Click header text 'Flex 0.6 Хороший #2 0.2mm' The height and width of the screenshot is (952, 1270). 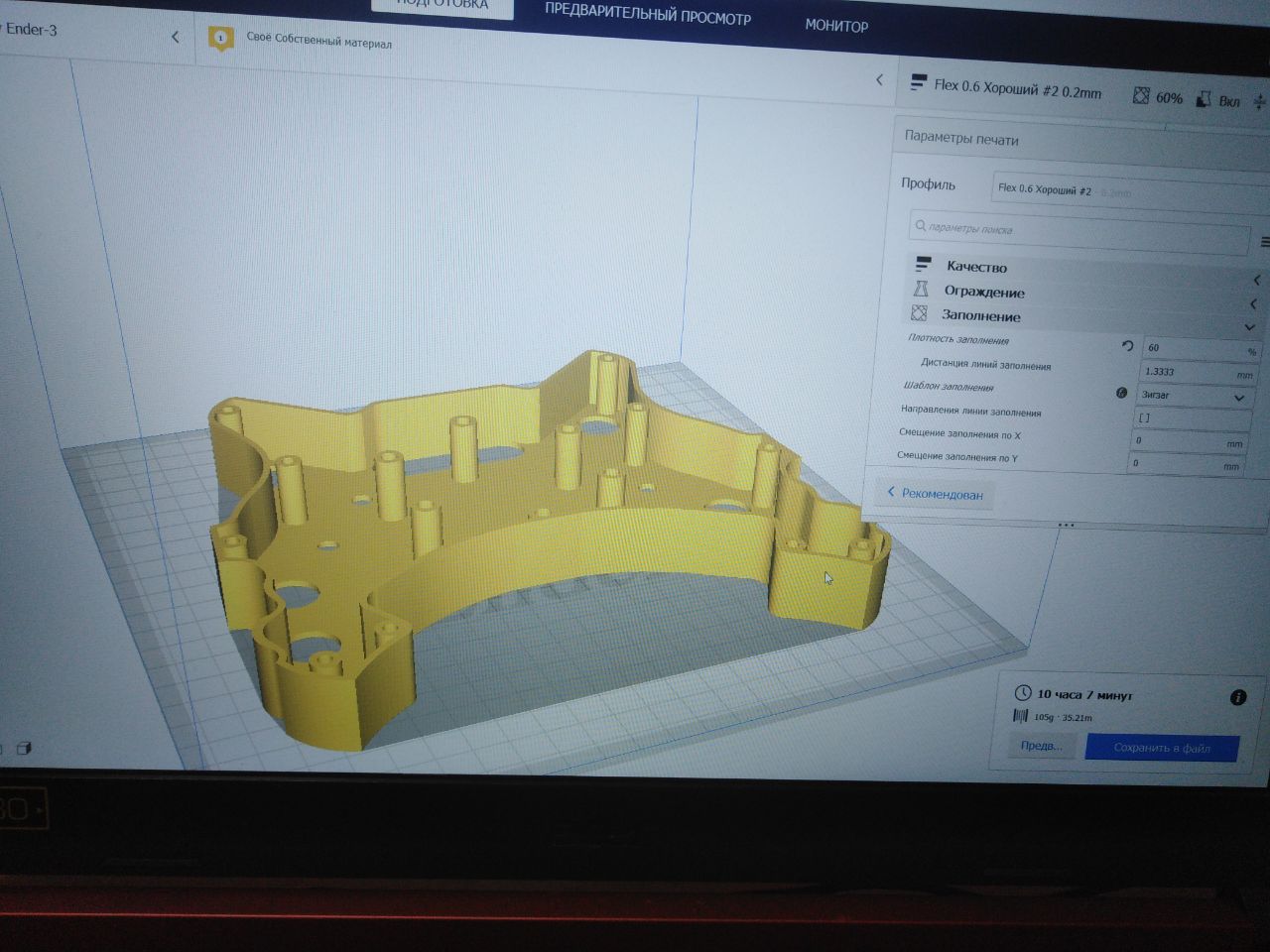1018,88
